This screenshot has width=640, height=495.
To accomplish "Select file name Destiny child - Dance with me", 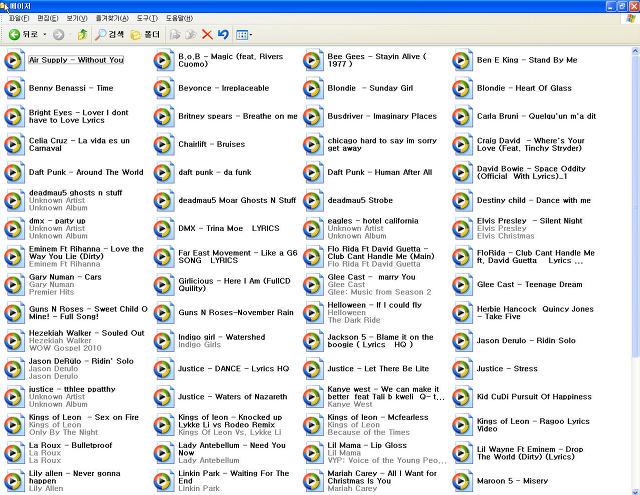I will click(x=534, y=200).
